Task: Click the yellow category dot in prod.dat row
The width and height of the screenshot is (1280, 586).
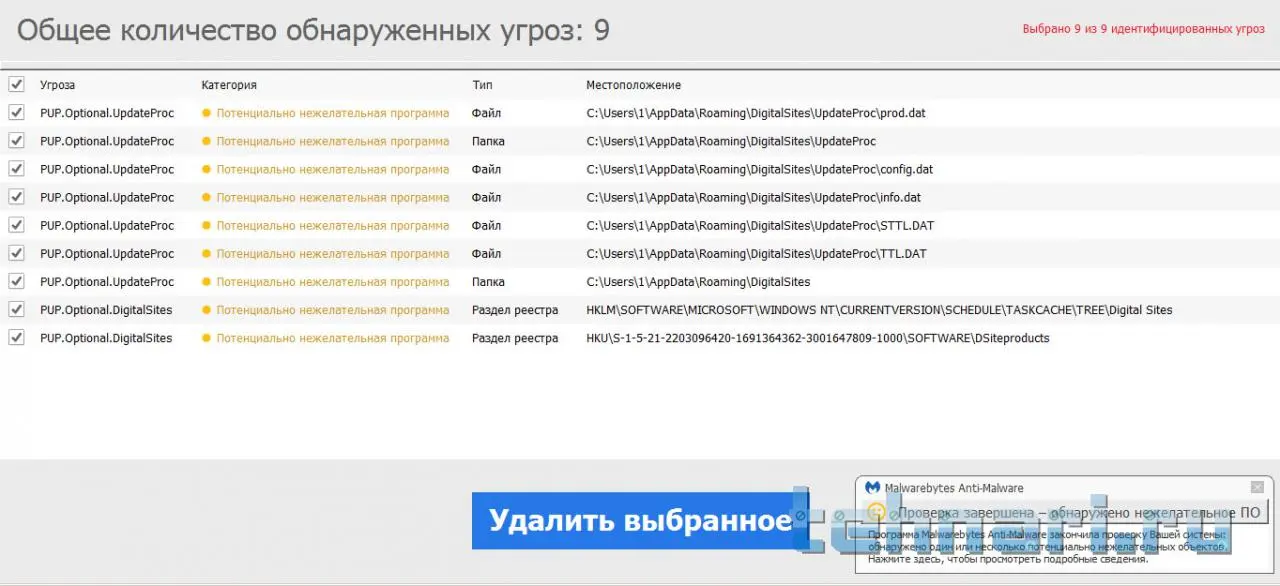Action: click(207, 113)
